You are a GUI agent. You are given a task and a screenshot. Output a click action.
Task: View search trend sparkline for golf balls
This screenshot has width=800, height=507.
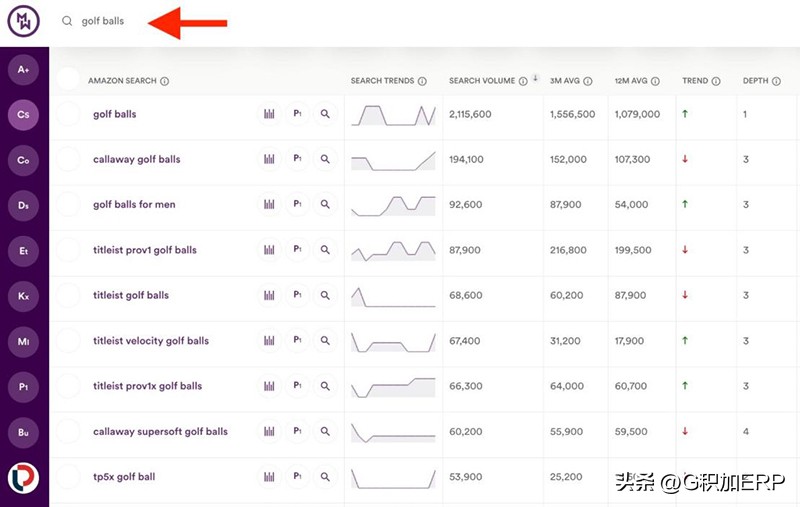click(393, 115)
